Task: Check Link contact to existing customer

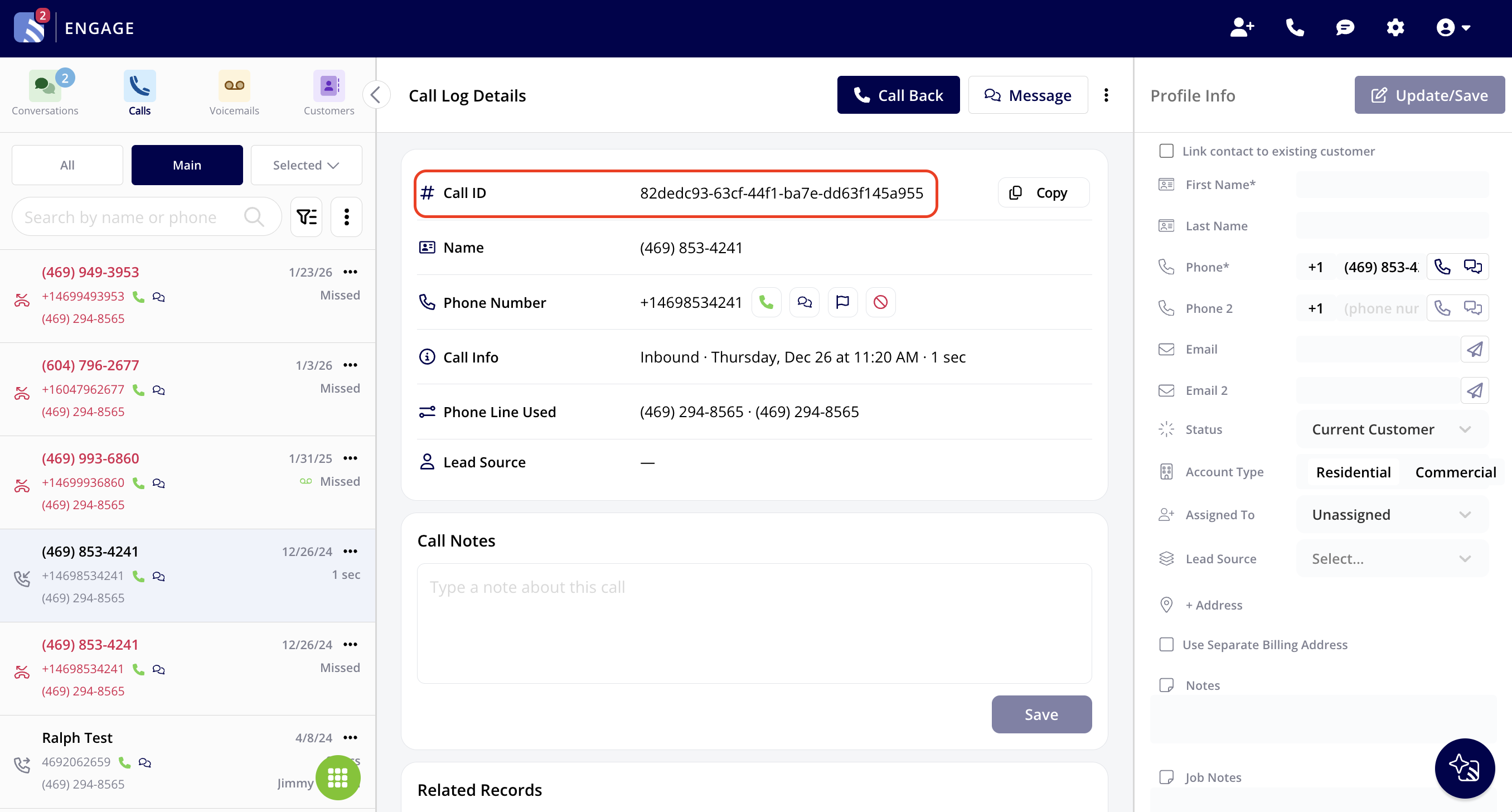Action: pyautogui.click(x=1166, y=151)
